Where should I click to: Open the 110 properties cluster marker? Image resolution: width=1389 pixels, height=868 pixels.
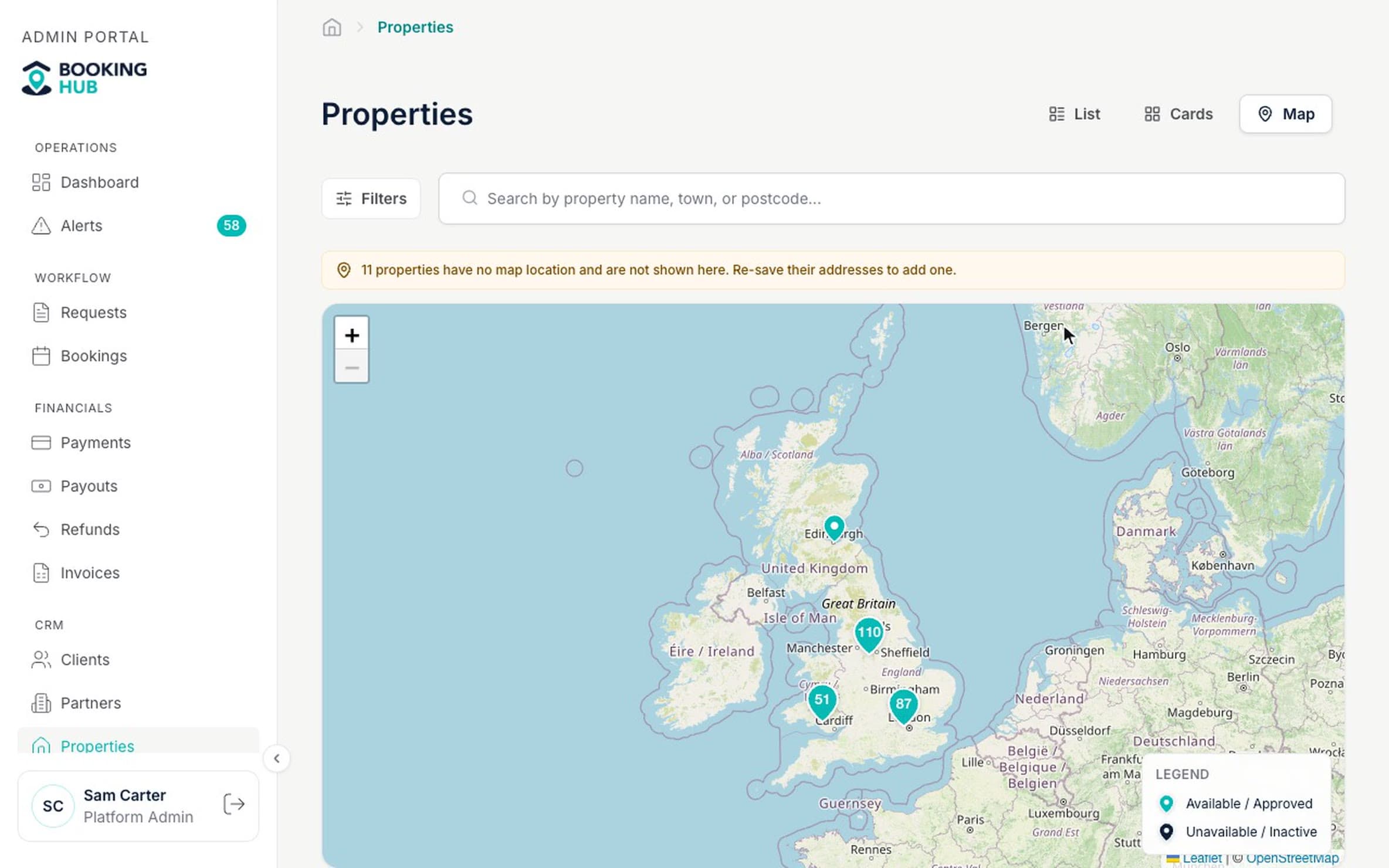869,635
